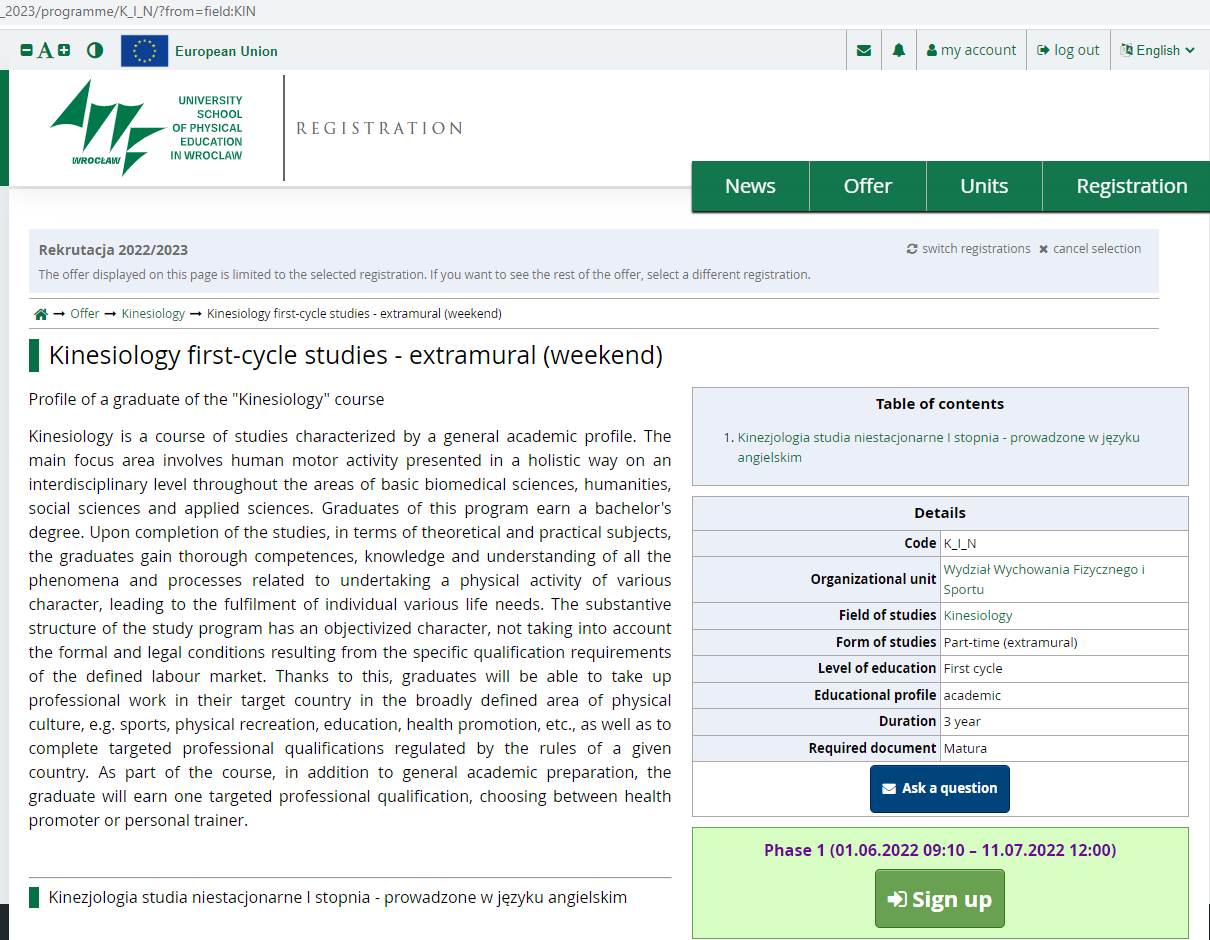Screen dimensions: 1210x940
Task: Open Kinesiology breadcrumb link
Action: tap(153, 314)
